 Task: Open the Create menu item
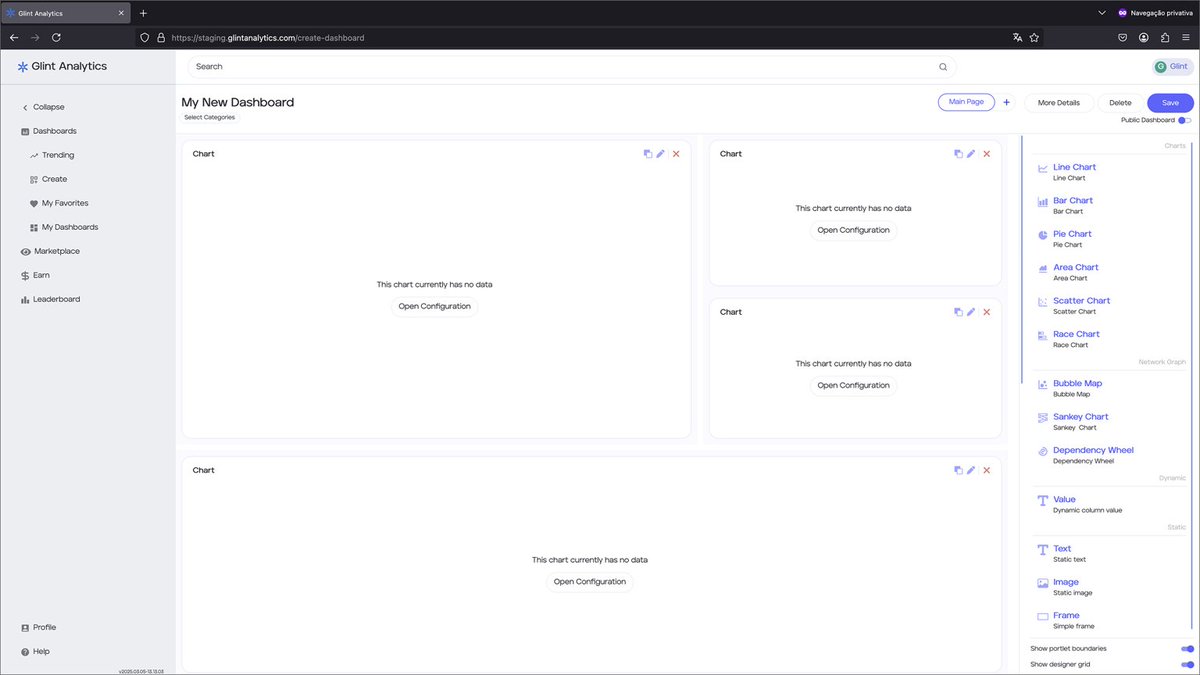[49, 179]
